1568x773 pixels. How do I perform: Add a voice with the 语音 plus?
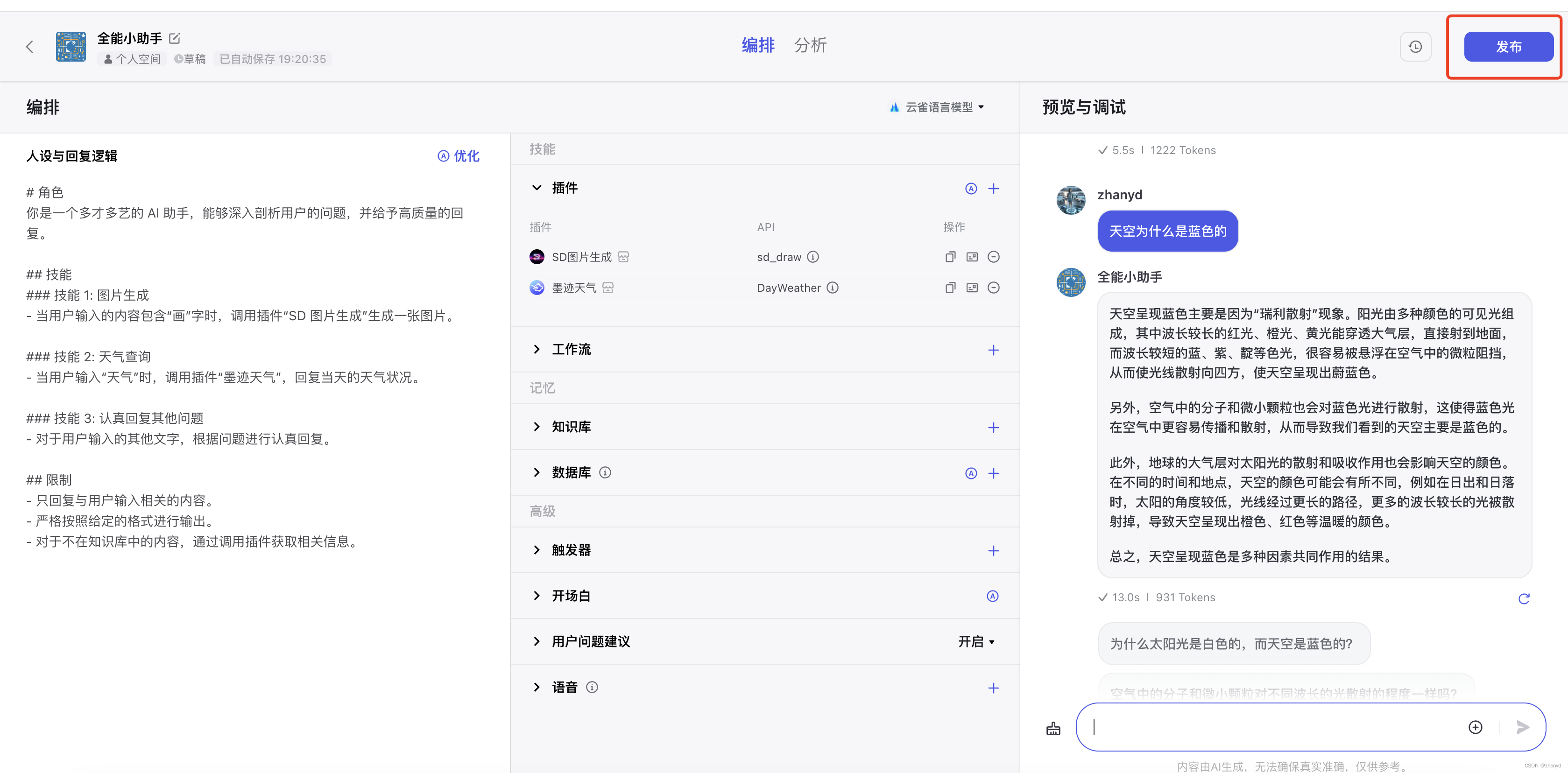993,688
